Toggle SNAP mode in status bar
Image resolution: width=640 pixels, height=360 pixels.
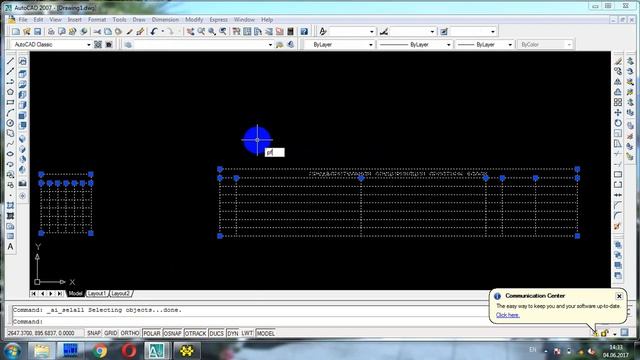point(93,333)
